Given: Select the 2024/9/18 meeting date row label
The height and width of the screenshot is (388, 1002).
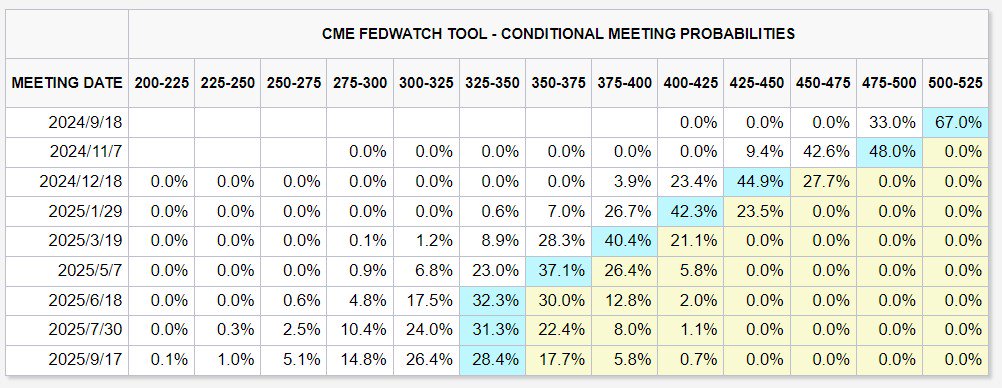Looking at the screenshot, I should [67, 122].
